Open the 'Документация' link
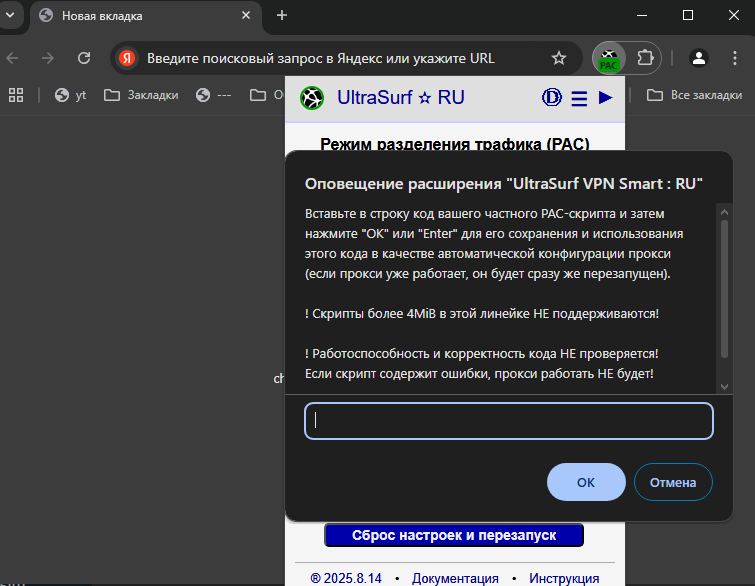Image resolution: width=755 pixels, height=586 pixels. [x=455, y=578]
